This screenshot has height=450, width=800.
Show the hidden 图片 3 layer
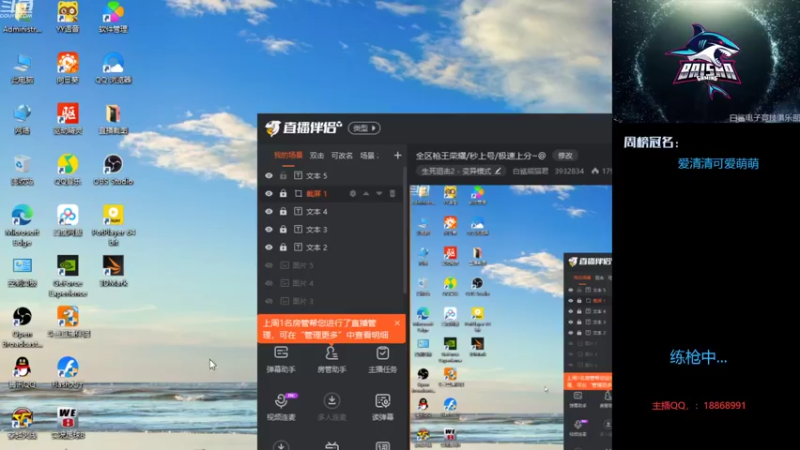(x=269, y=301)
